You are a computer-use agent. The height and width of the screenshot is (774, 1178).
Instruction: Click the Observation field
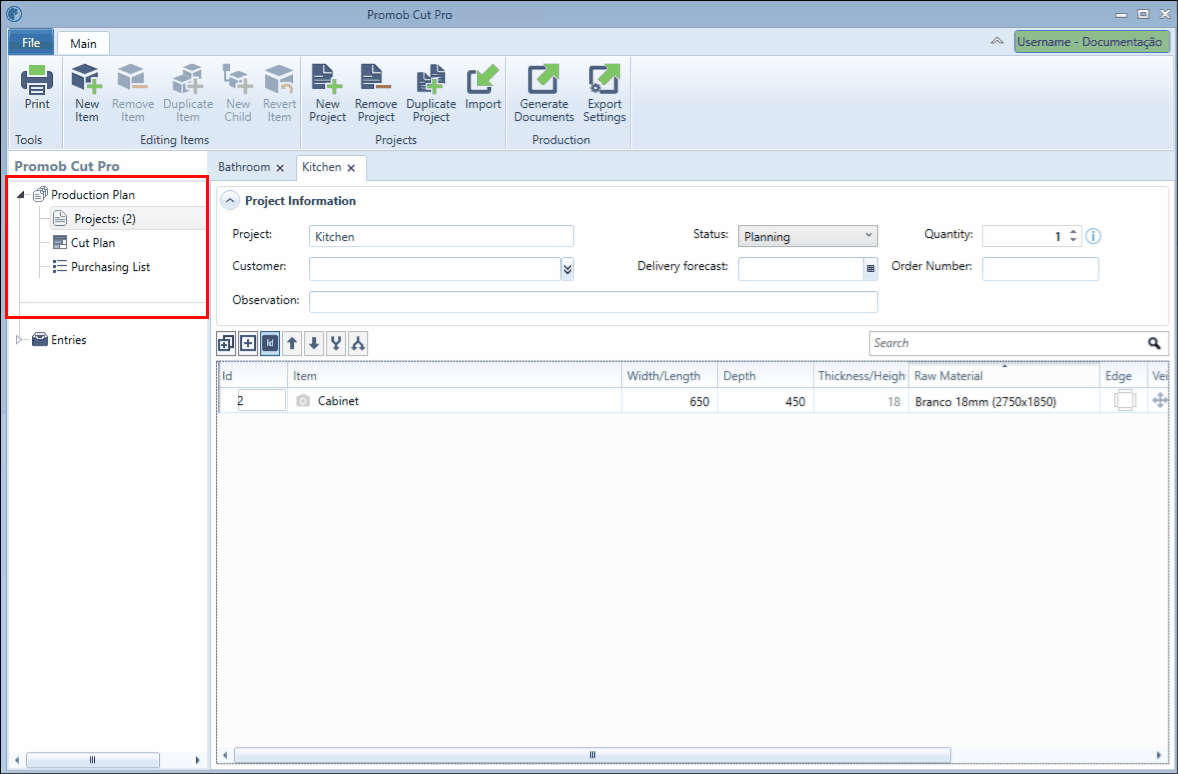coord(594,301)
